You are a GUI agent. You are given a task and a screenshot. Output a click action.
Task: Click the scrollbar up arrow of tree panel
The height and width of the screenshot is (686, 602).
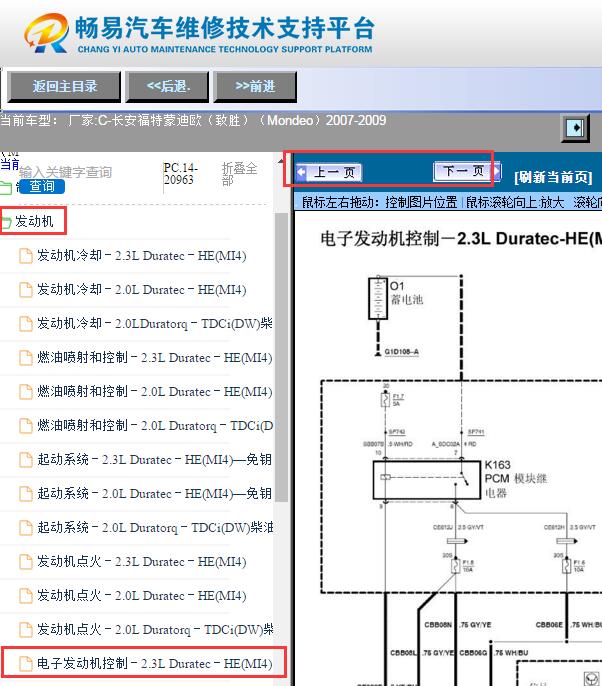[280, 161]
